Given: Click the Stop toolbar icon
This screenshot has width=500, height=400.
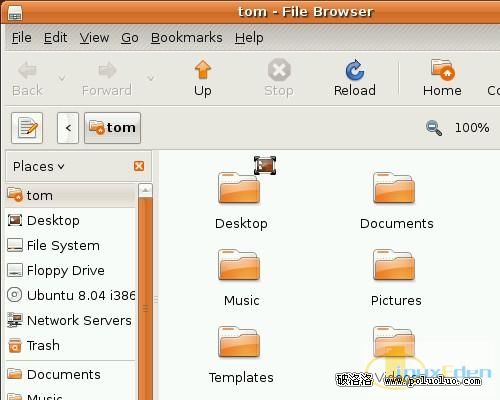Looking at the screenshot, I should tap(279, 70).
